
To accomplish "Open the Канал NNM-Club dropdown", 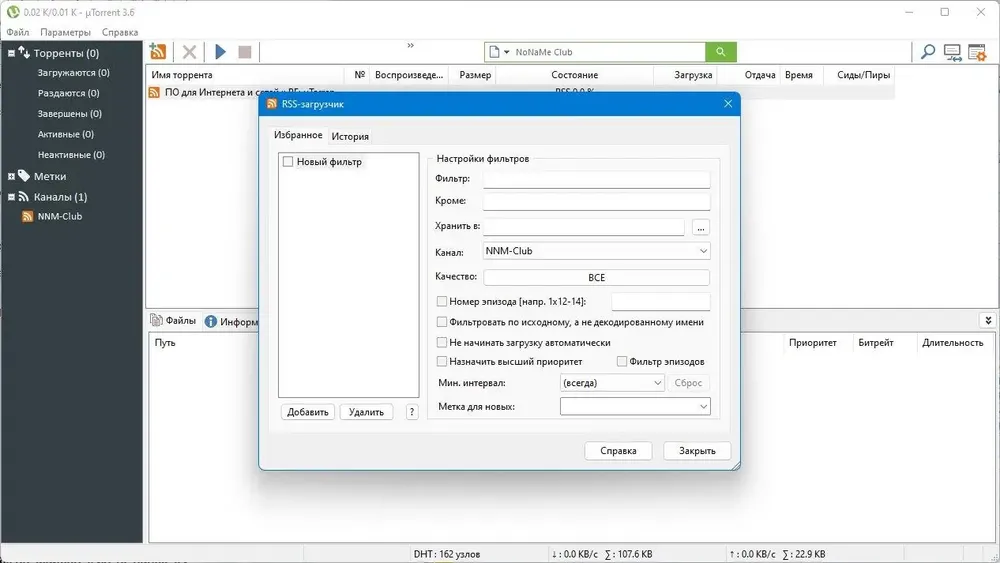I will (x=596, y=251).
